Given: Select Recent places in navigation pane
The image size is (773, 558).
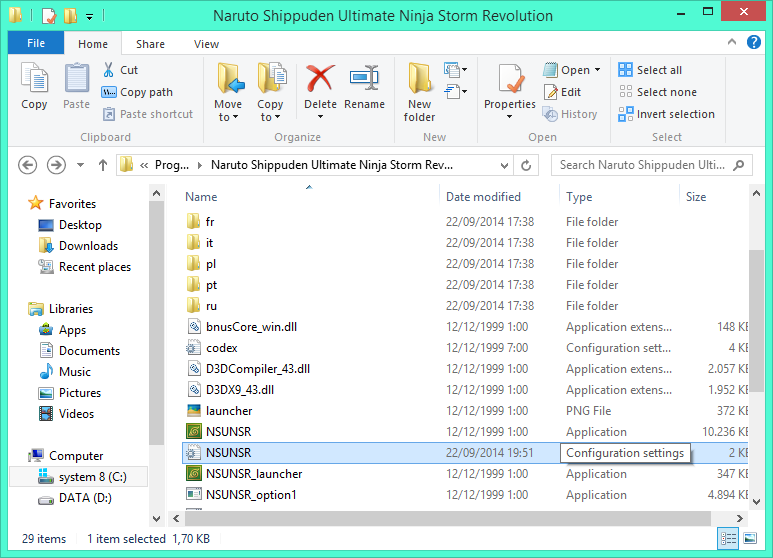Looking at the screenshot, I should [85, 267].
